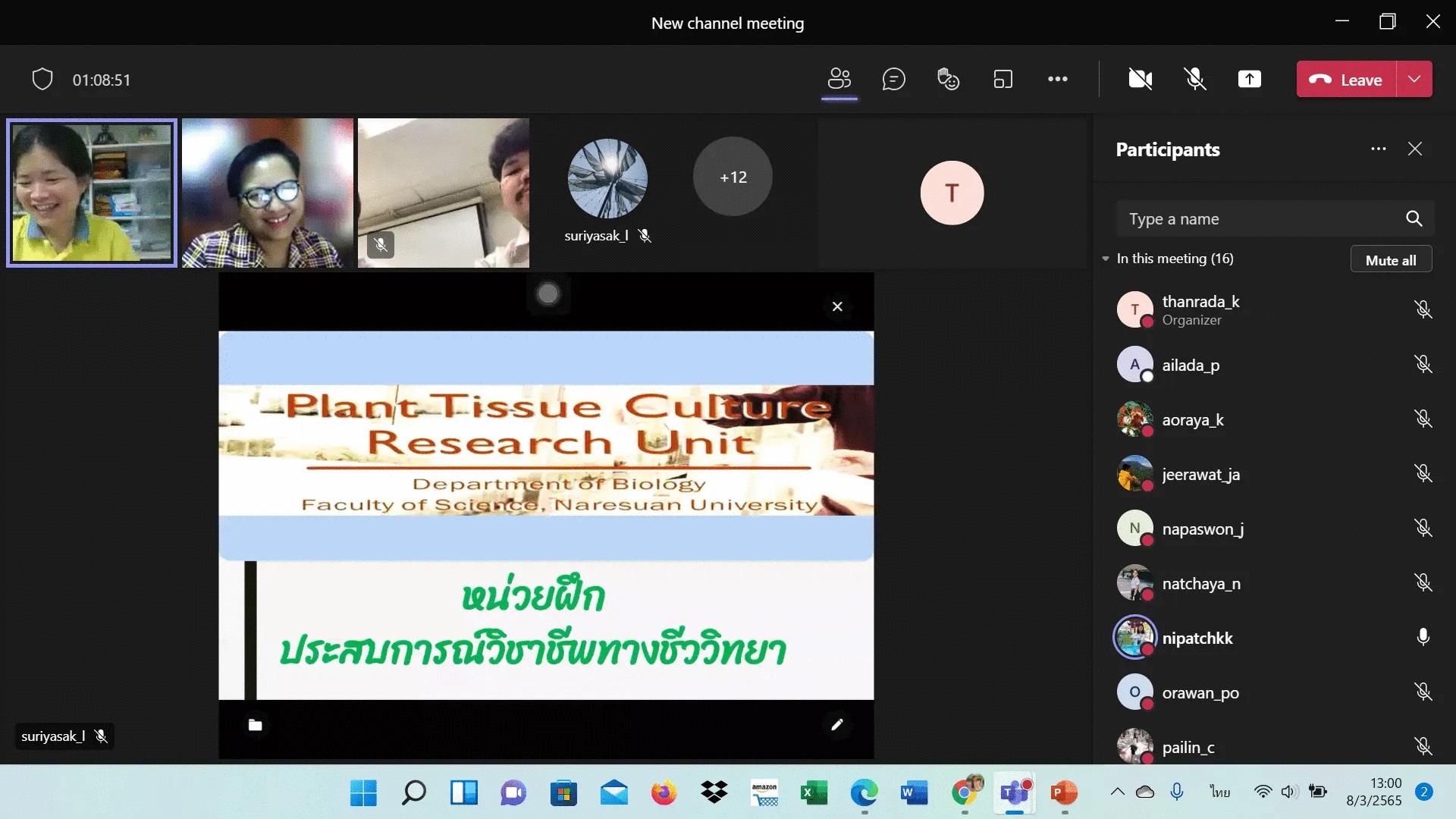Unmute the microphone in toolbar
The height and width of the screenshot is (819, 1456).
pyautogui.click(x=1194, y=79)
